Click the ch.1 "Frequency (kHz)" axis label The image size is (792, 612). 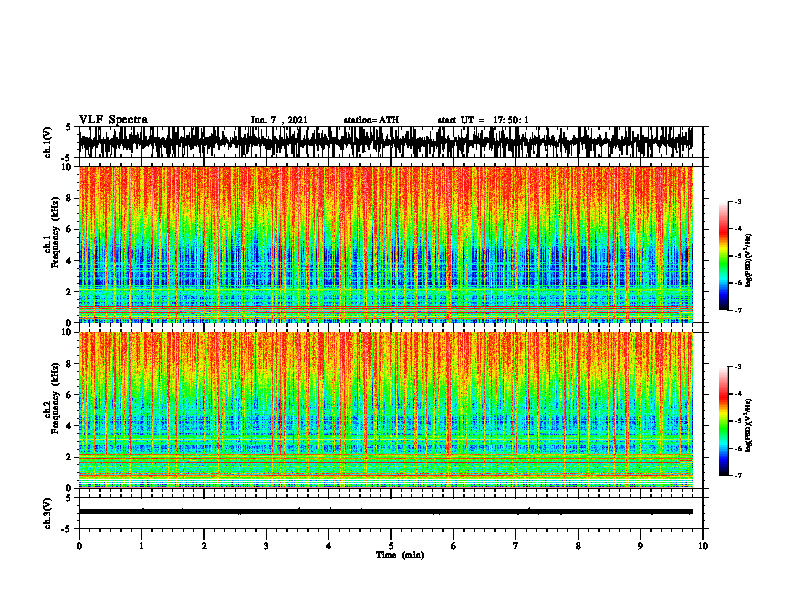pos(55,233)
